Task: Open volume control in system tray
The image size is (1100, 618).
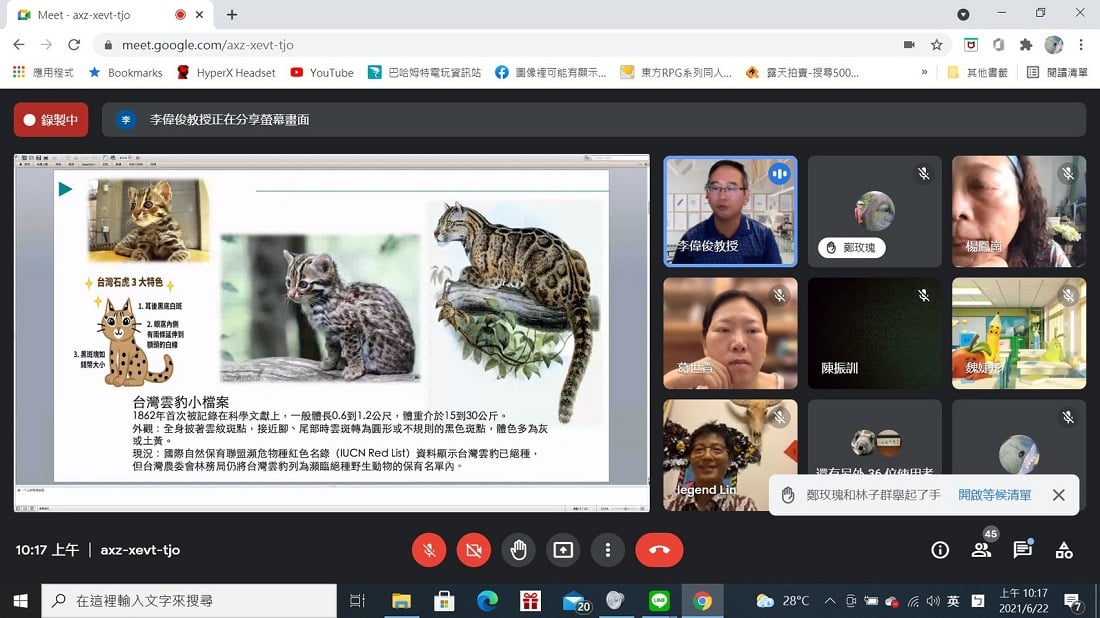Action: (x=933, y=601)
